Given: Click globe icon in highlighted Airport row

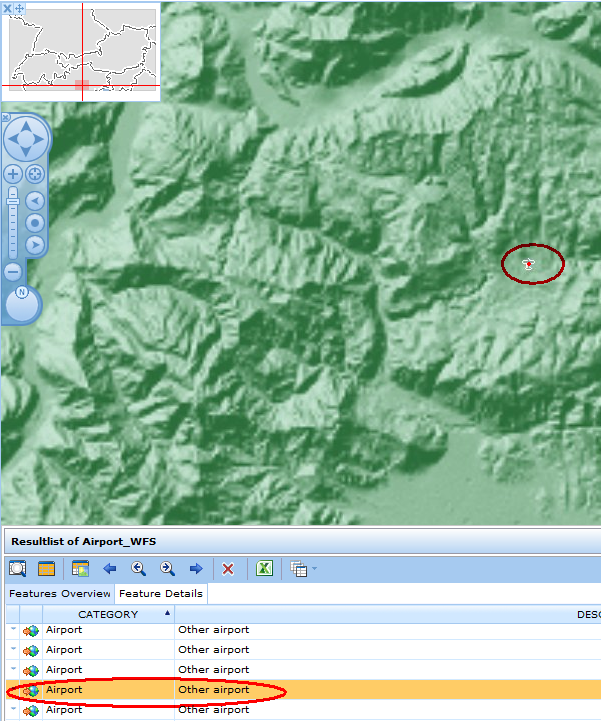Looking at the screenshot, I should click(31, 691).
